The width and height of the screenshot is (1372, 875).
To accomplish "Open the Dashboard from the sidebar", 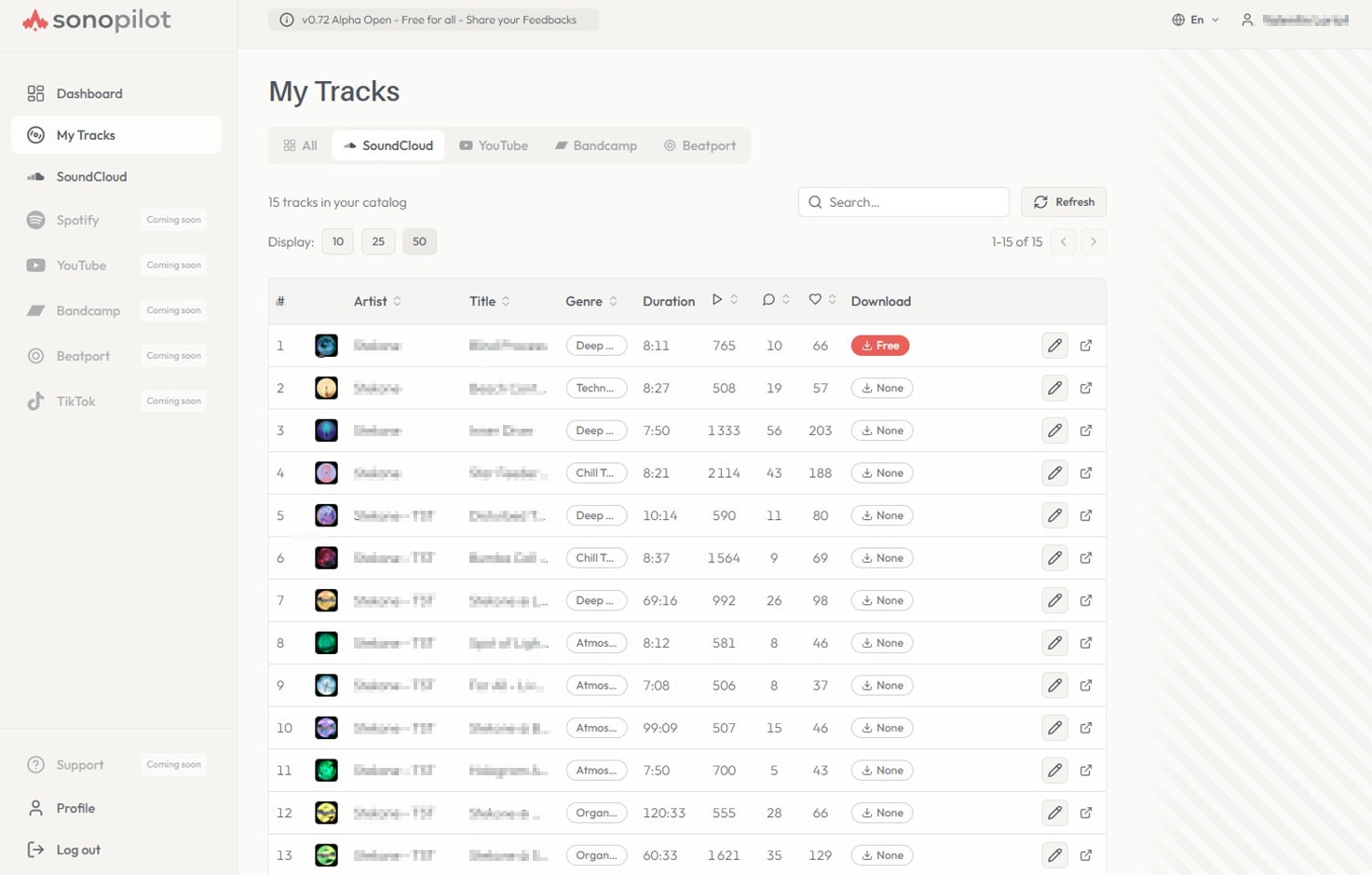I will 88,93.
